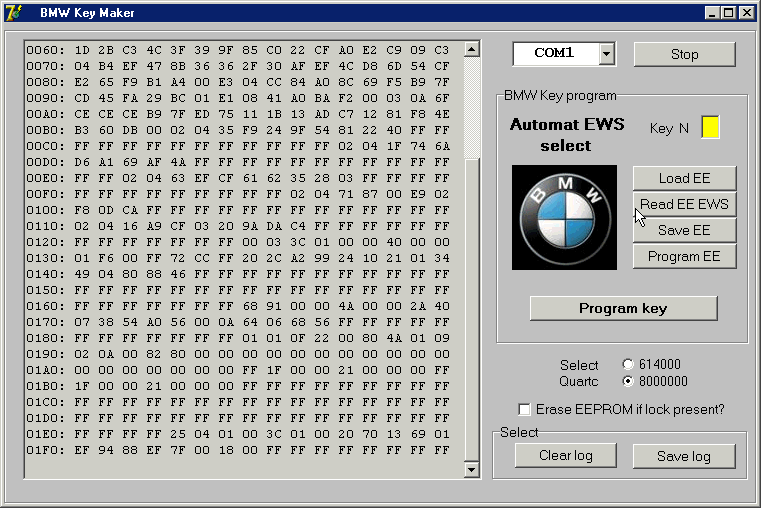Enable Erase EEPROM if lock present checkbox
The width and height of the screenshot is (761, 508).
[x=524, y=410]
